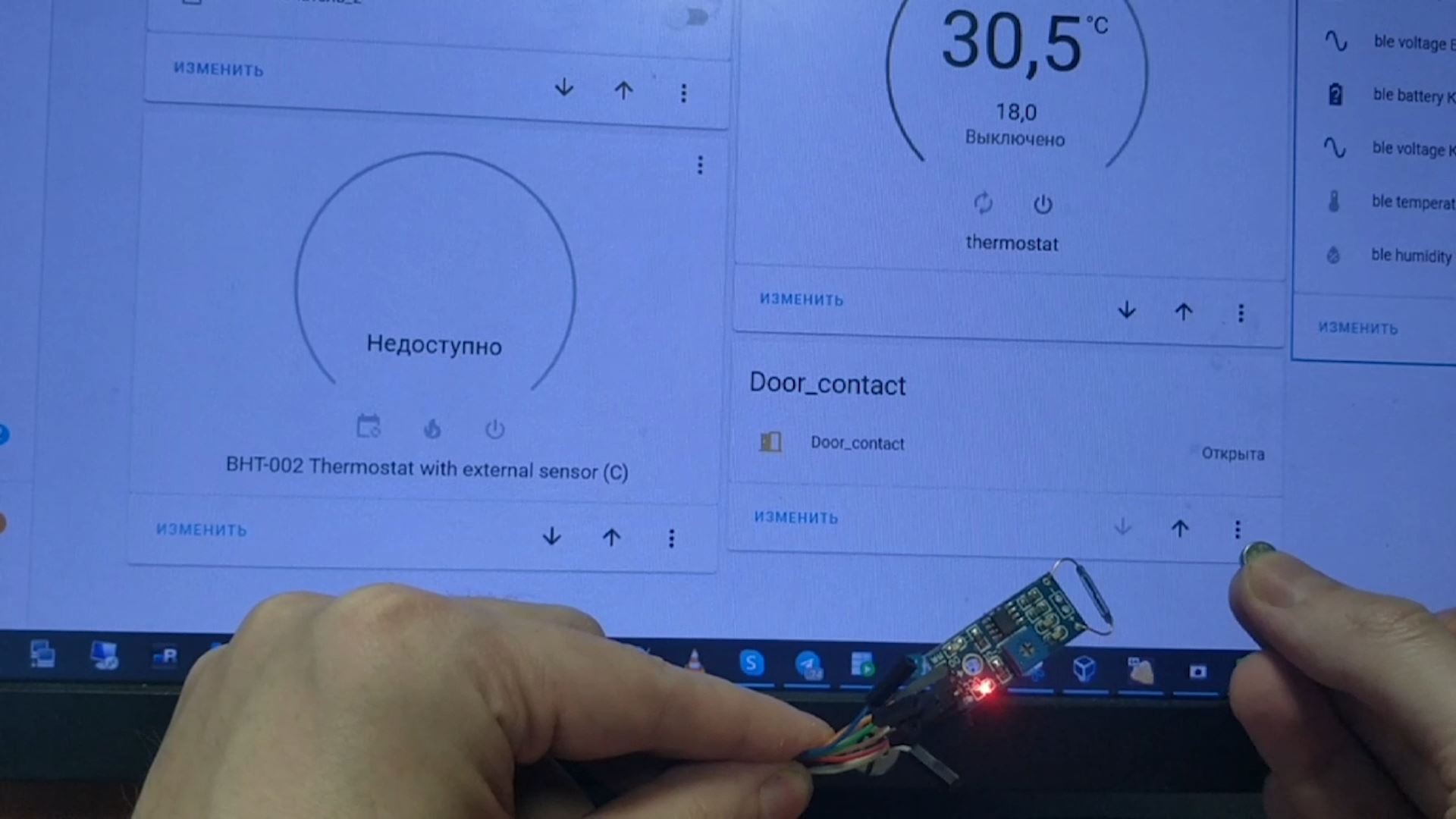
Task: Click the Skype icon in taskbar
Action: point(752,660)
